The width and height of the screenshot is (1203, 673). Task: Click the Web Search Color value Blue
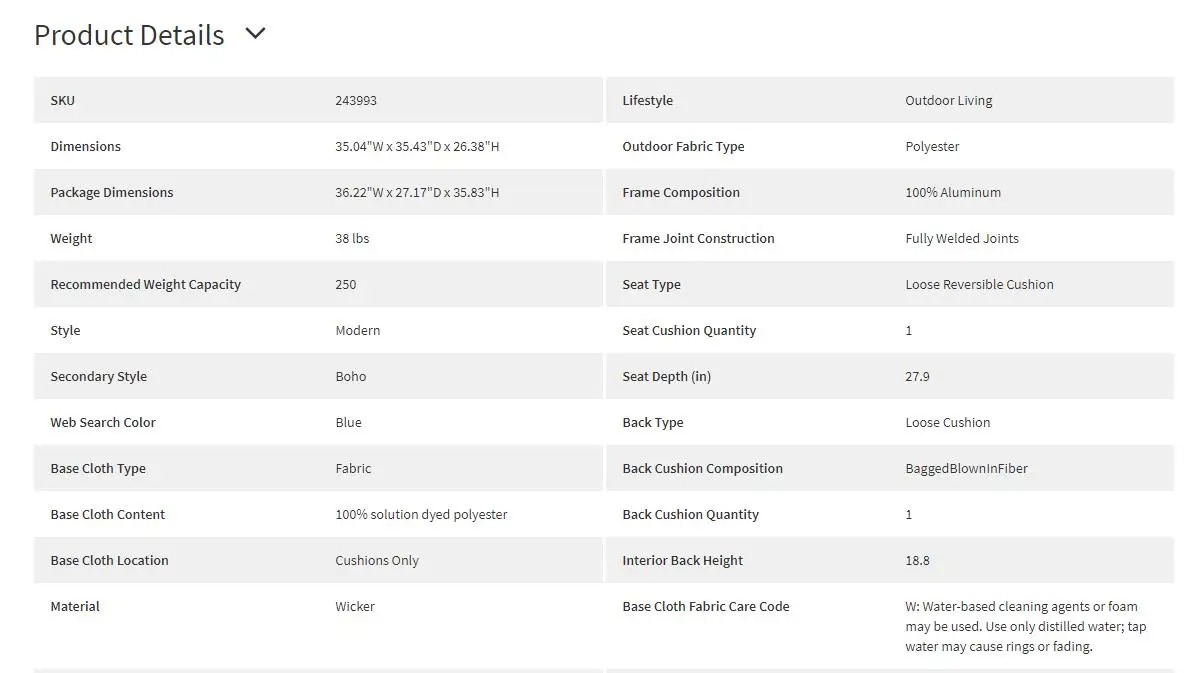point(349,423)
